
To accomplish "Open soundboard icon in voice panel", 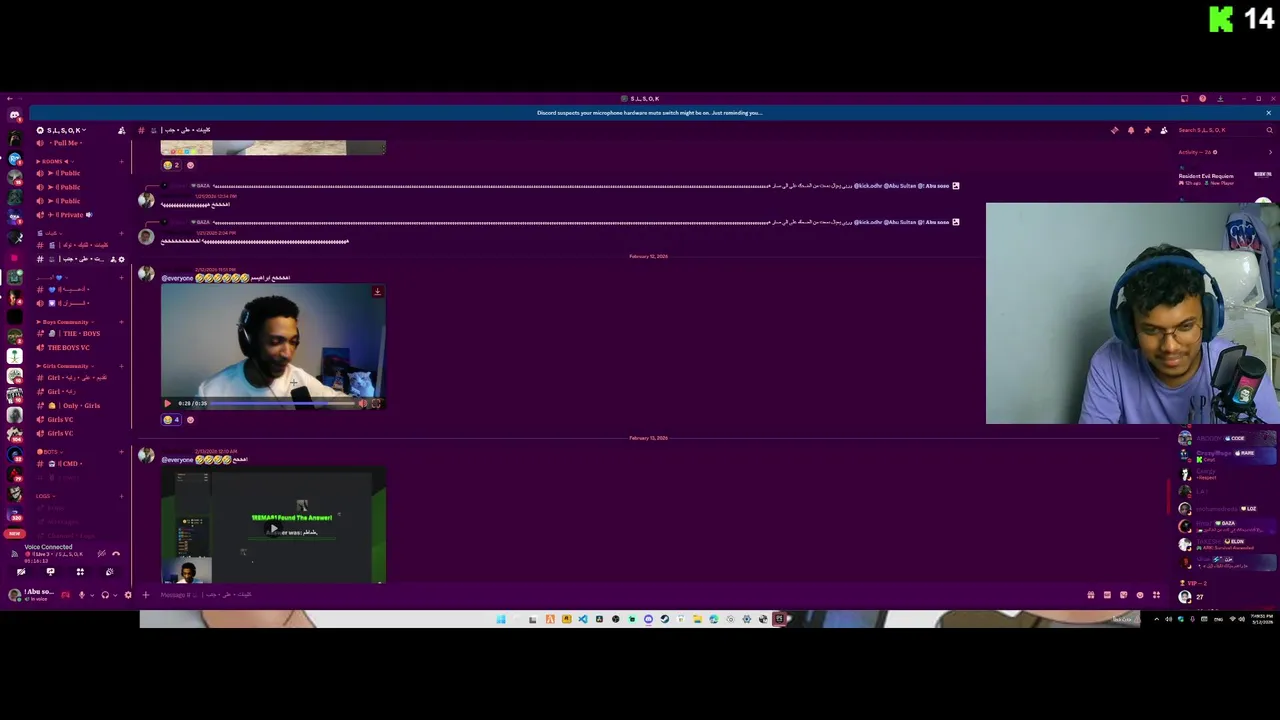I will [109, 572].
